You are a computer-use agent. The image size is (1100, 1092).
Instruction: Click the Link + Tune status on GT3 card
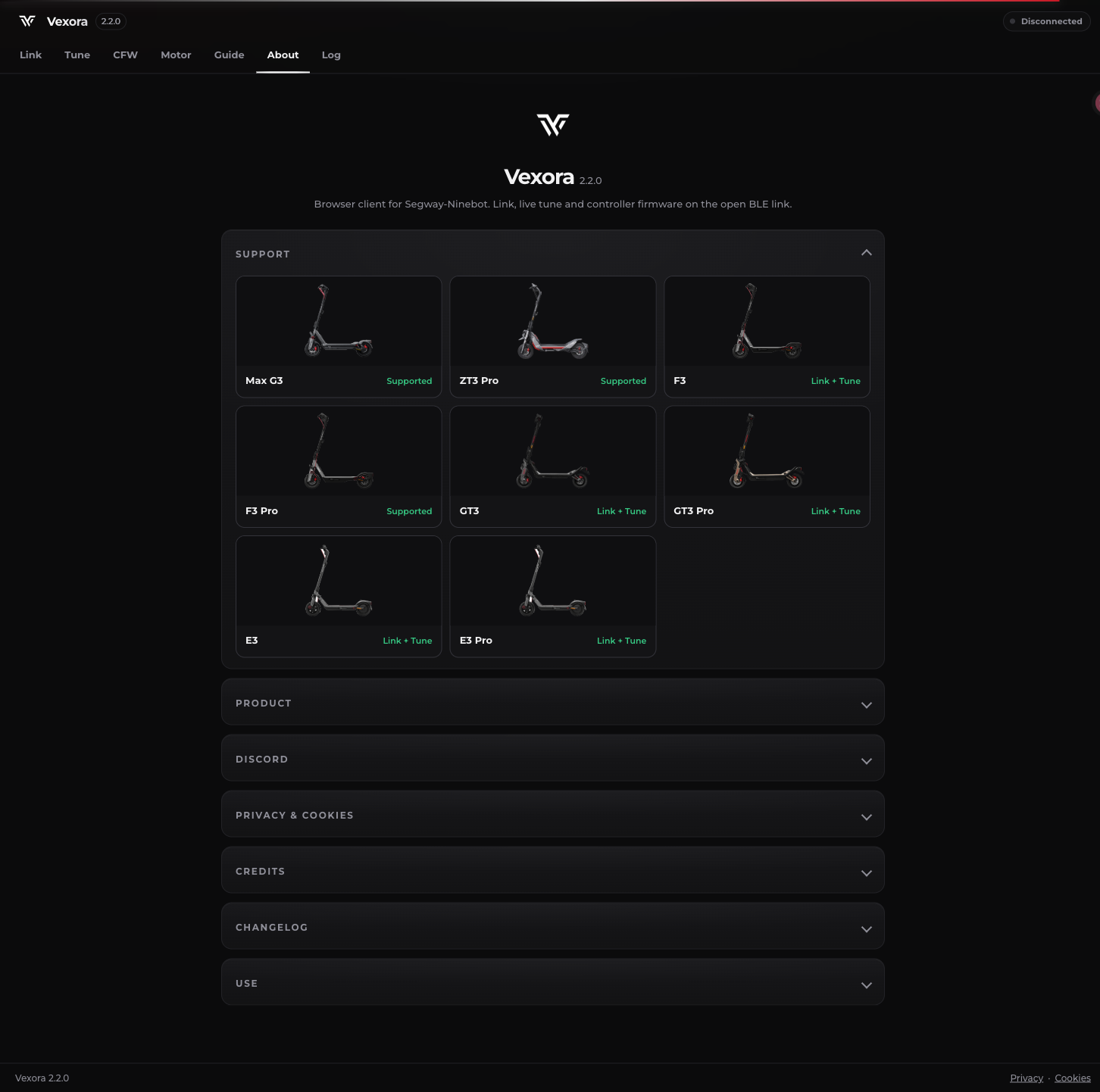click(x=621, y=511)
